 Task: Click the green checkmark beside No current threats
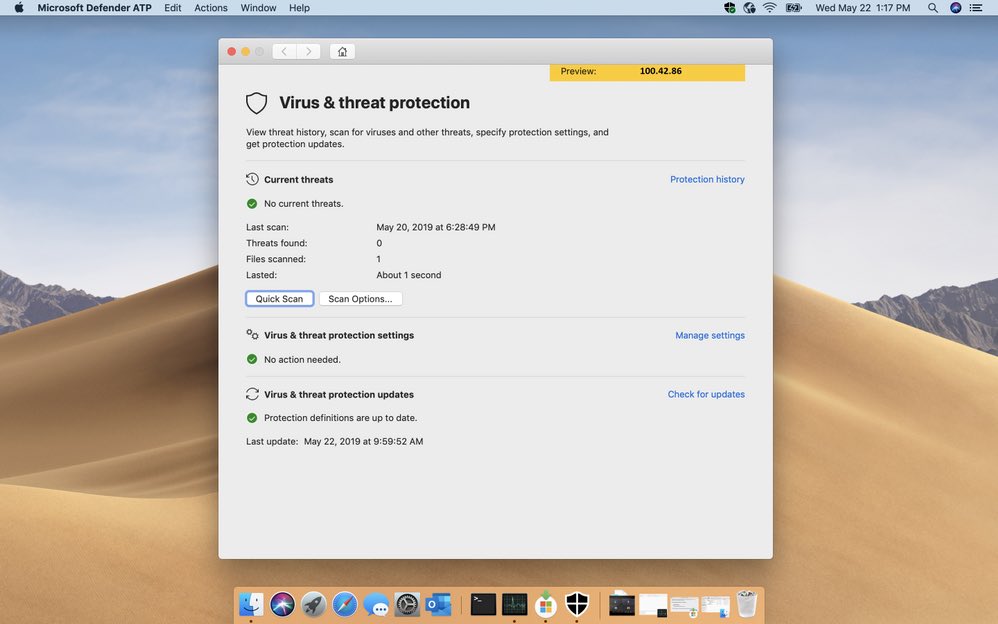tap(252, 203)
